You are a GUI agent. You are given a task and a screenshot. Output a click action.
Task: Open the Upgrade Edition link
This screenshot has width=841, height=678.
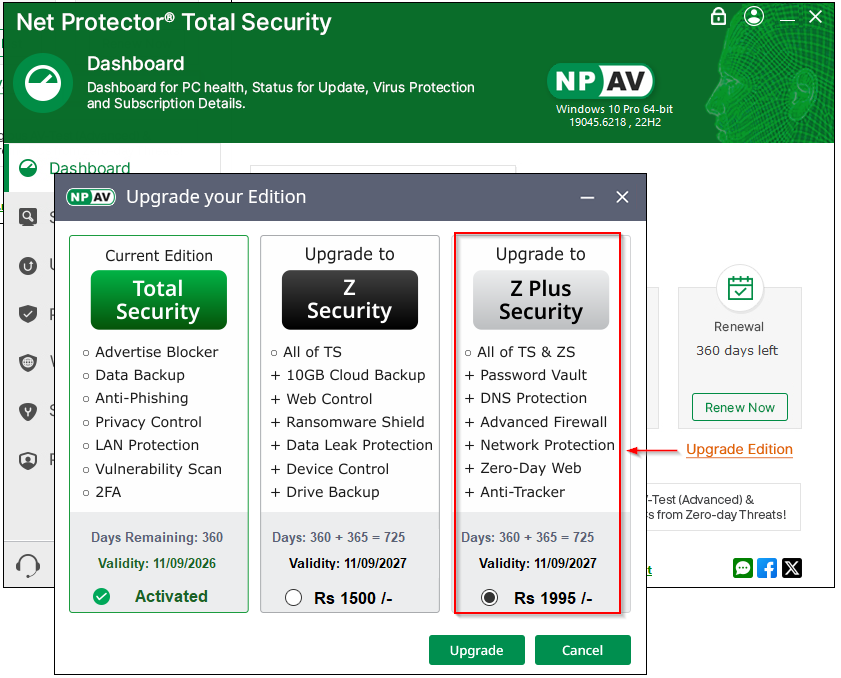(739, 449)
